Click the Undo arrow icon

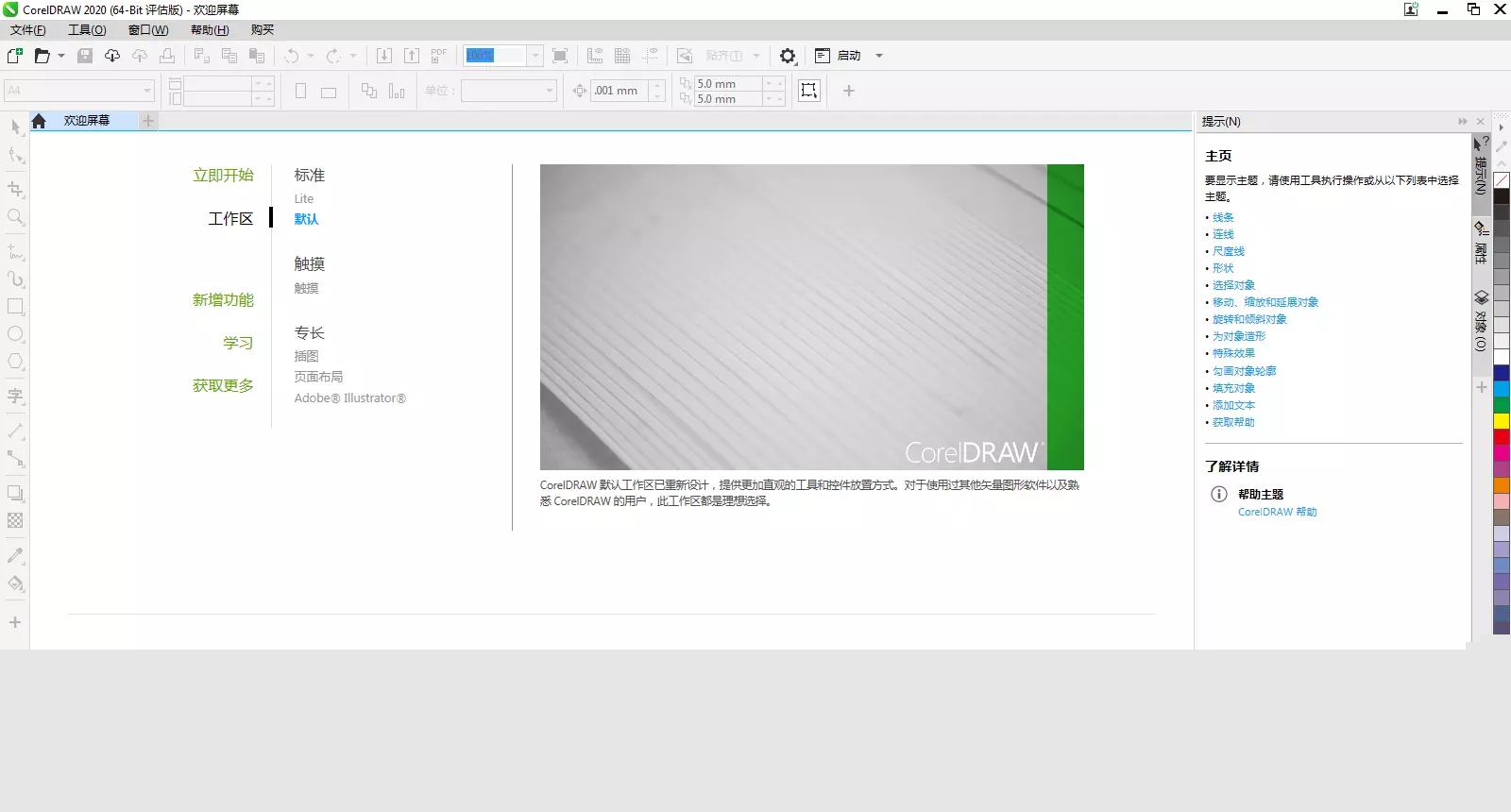[292, 56]
